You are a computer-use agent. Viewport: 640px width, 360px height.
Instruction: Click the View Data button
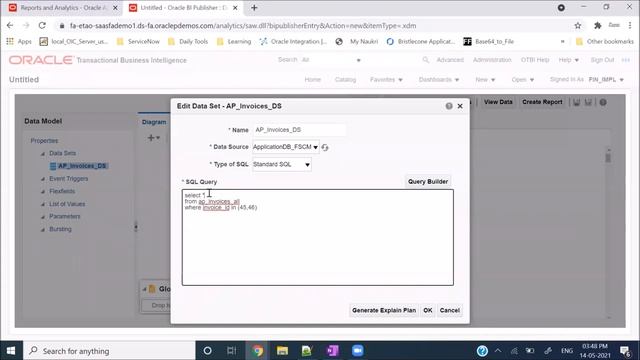click(498, 102)
